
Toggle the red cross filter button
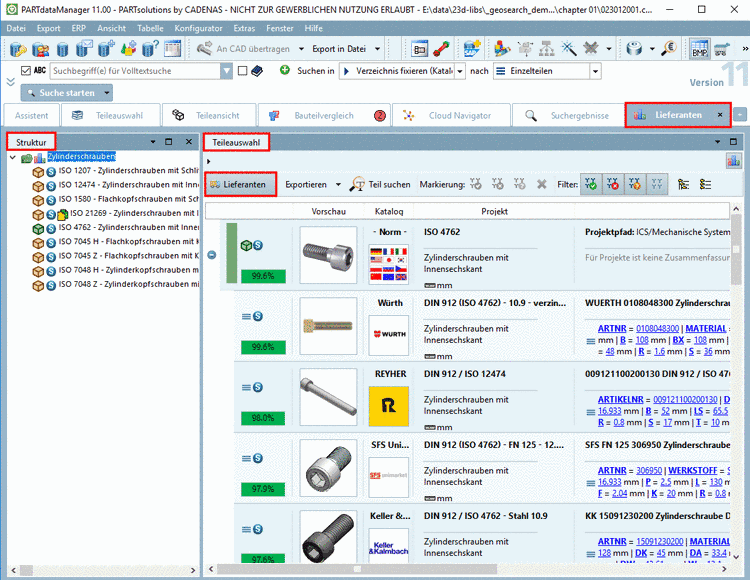point(613,185)
